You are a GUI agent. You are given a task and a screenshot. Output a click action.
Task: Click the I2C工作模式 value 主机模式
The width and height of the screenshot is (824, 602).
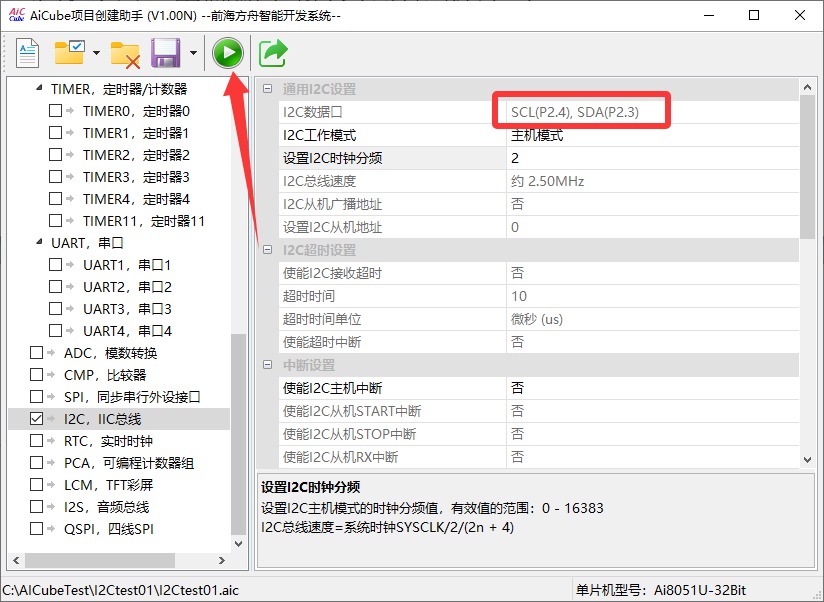coord(653,135)
